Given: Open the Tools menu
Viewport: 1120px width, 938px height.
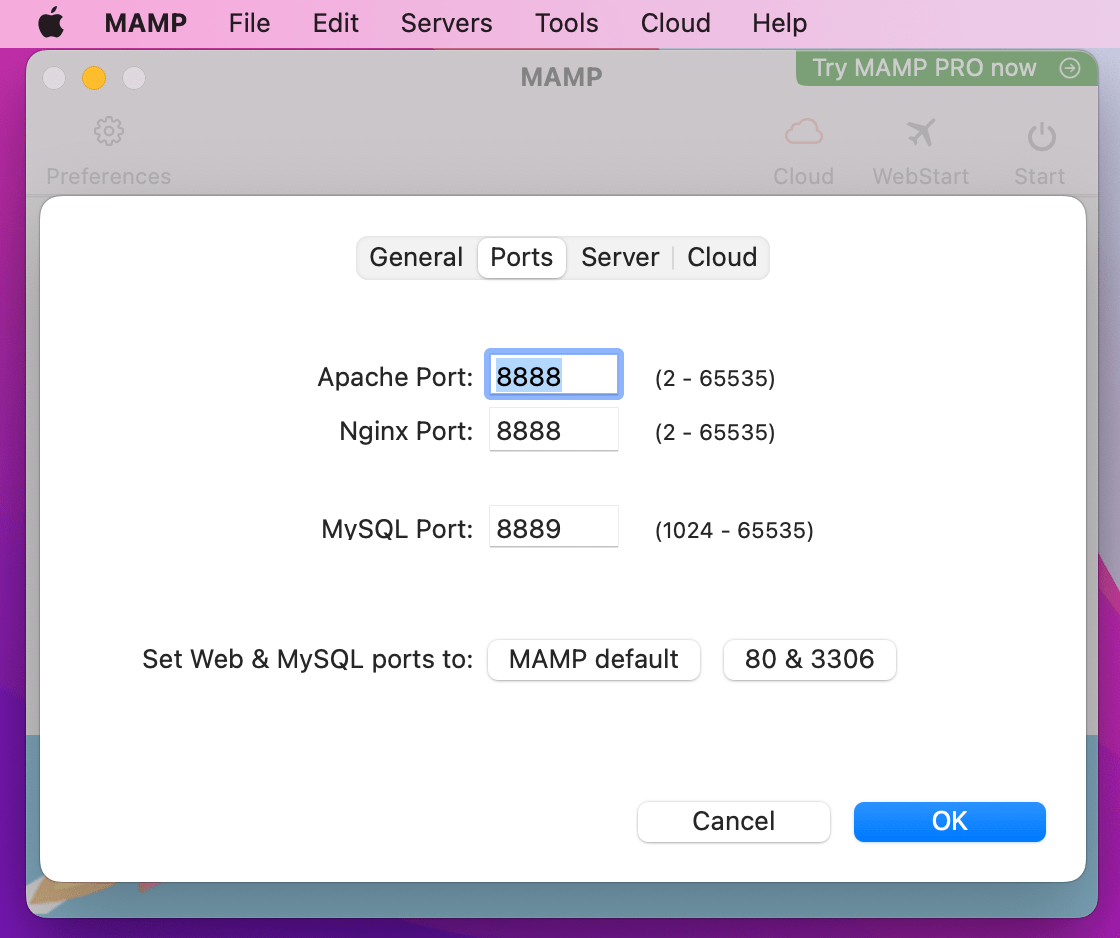Looking at the screenshot, I should pyautogui.click(x=565, y=22).
